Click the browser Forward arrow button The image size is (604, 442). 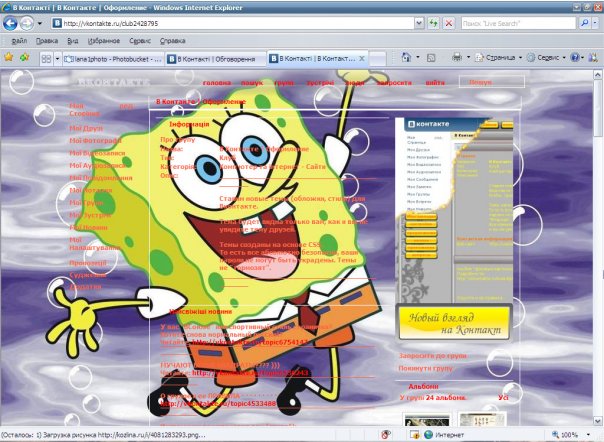click(27, 24)
